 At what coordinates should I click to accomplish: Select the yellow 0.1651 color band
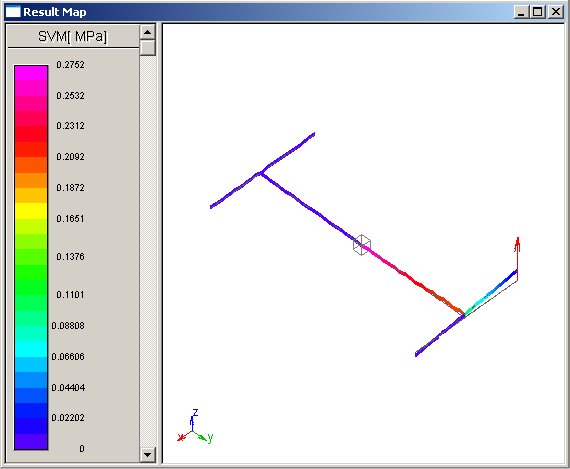coord(31,211)
